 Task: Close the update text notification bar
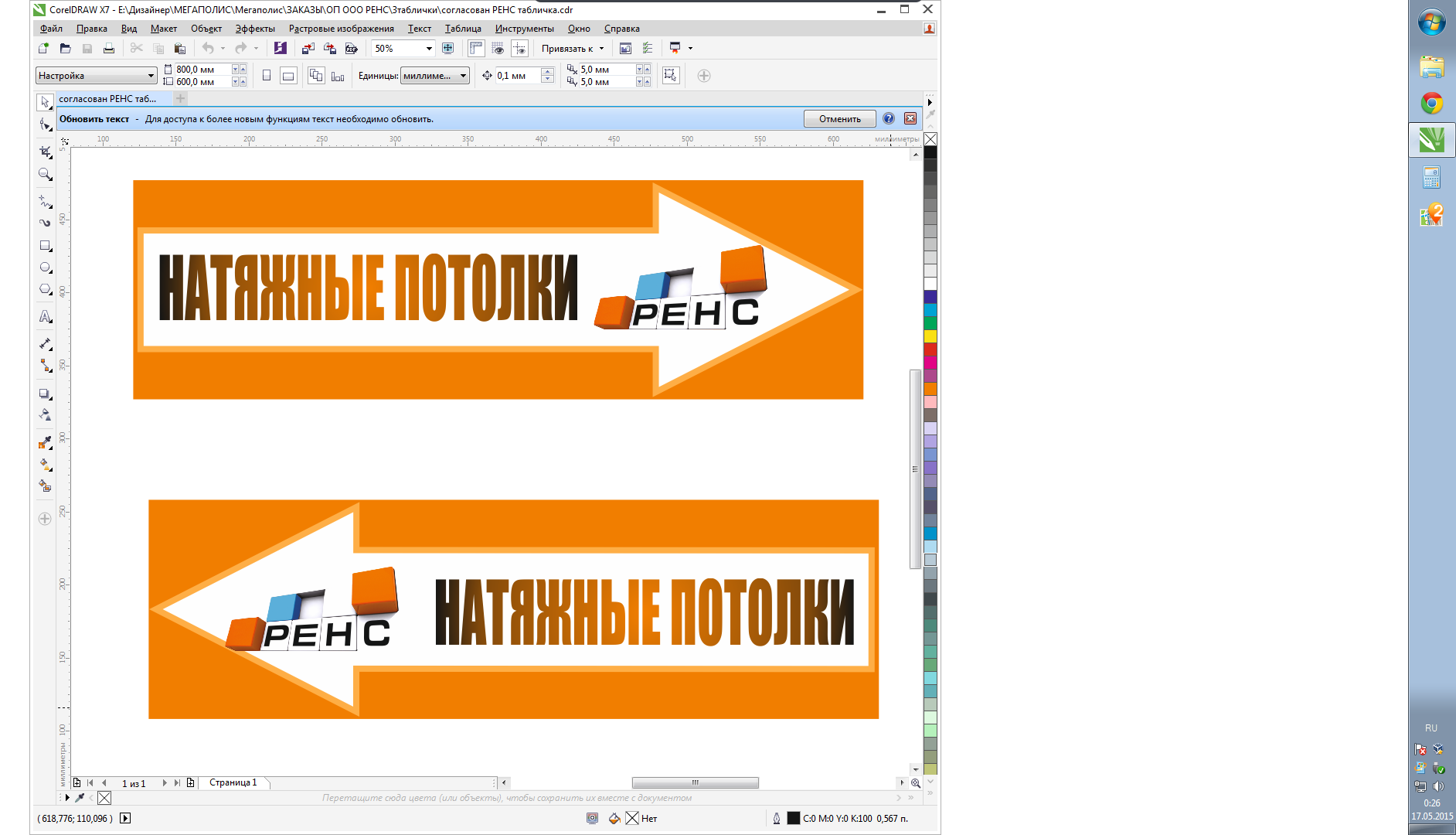coord(910,118)
